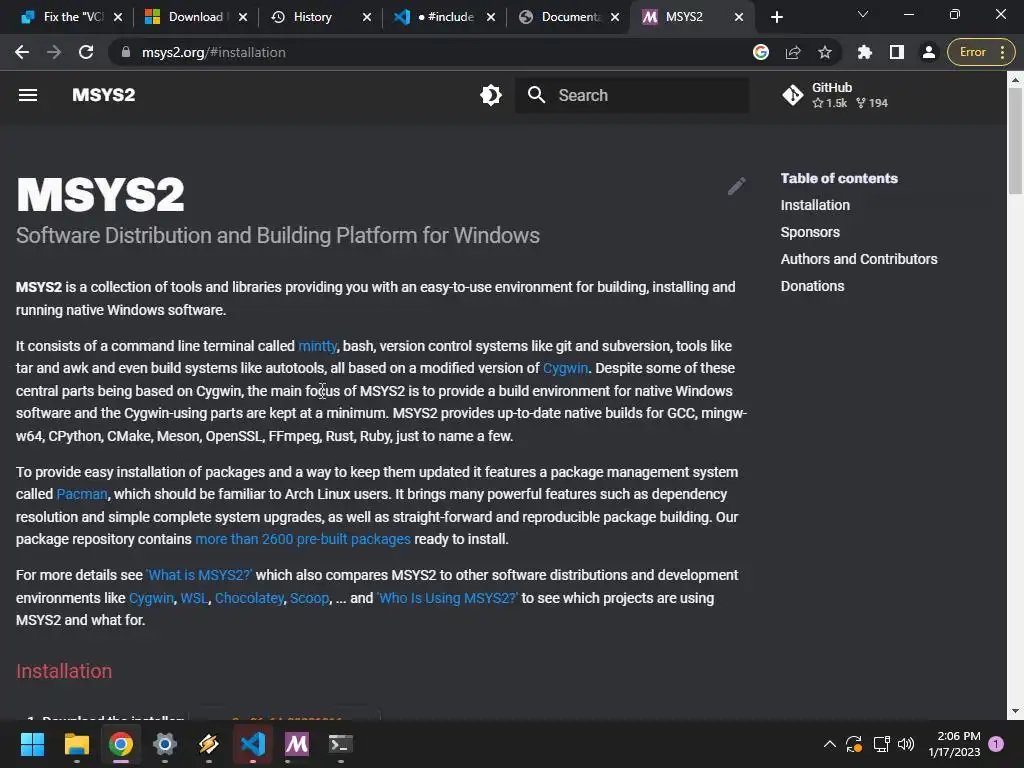Image resolution: width=1024 pixels, height=768 pixels.
Task: Click the site lock security icon
Action: [x=125, y=52]
